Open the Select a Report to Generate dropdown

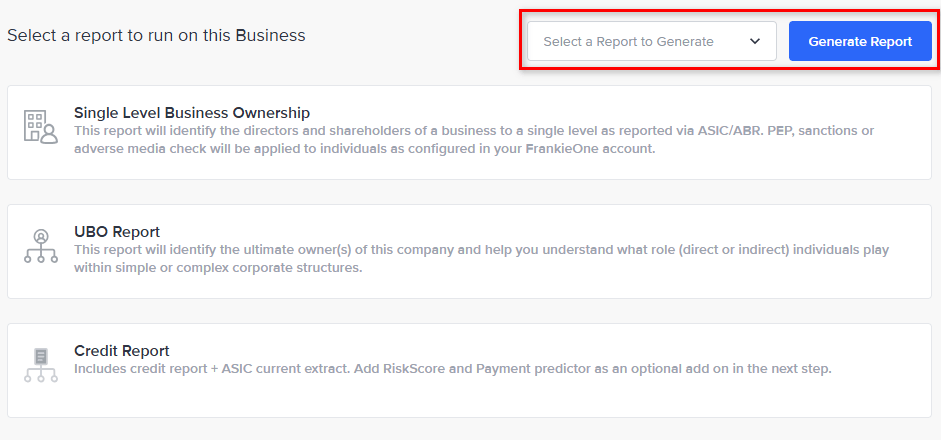652,41
